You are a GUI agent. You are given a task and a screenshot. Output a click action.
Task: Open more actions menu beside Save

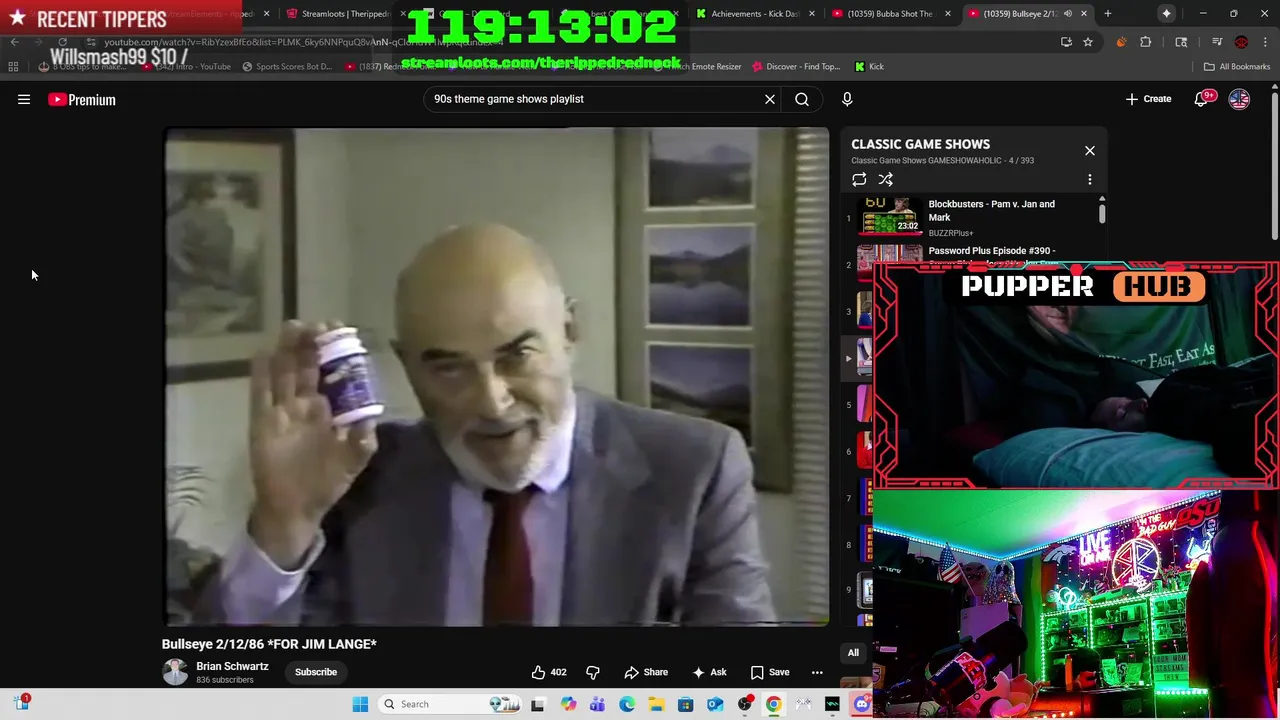[817, 672]
